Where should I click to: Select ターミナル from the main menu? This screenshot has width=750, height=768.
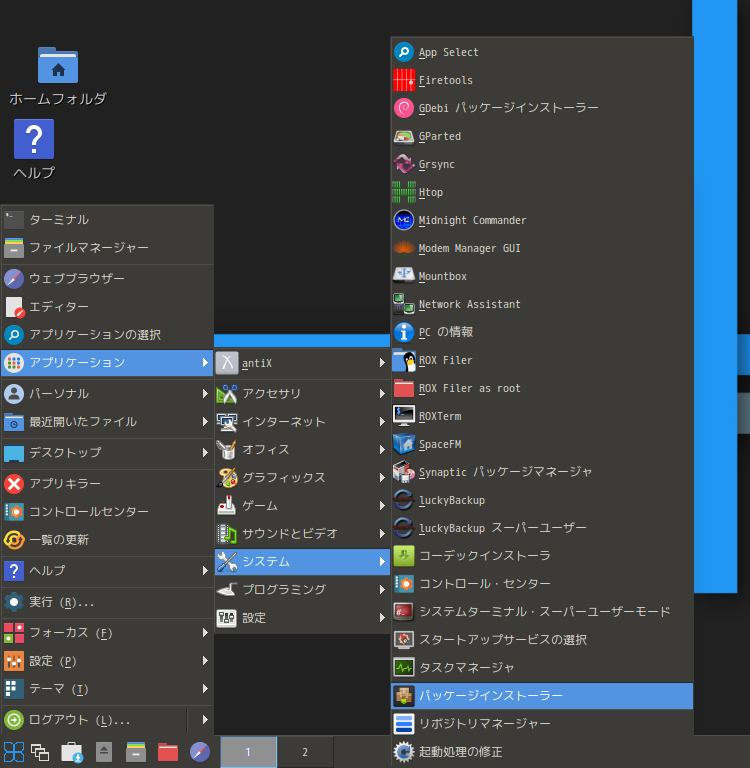107,220
